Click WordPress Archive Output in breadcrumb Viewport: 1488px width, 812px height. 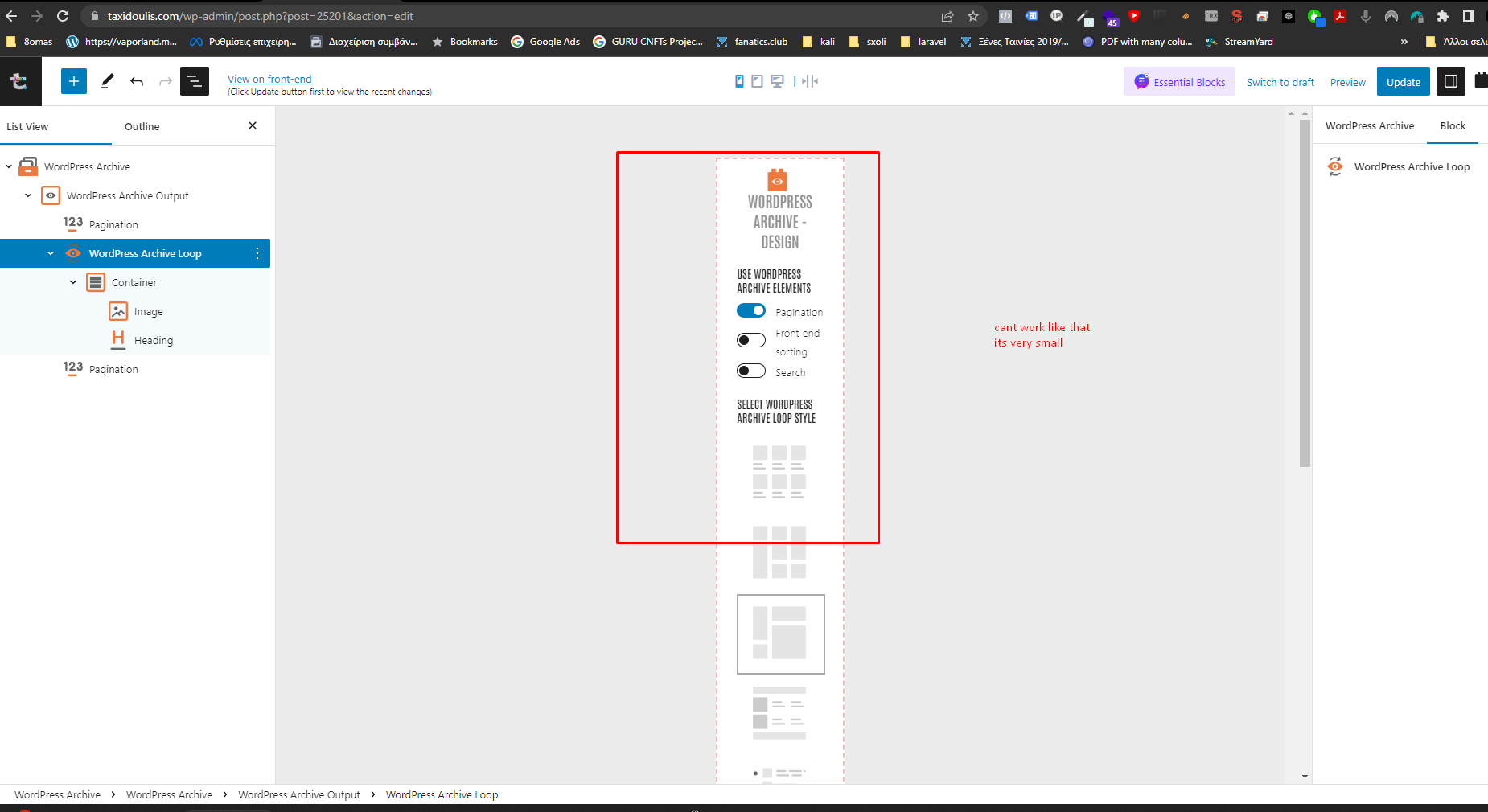[299, 794]
